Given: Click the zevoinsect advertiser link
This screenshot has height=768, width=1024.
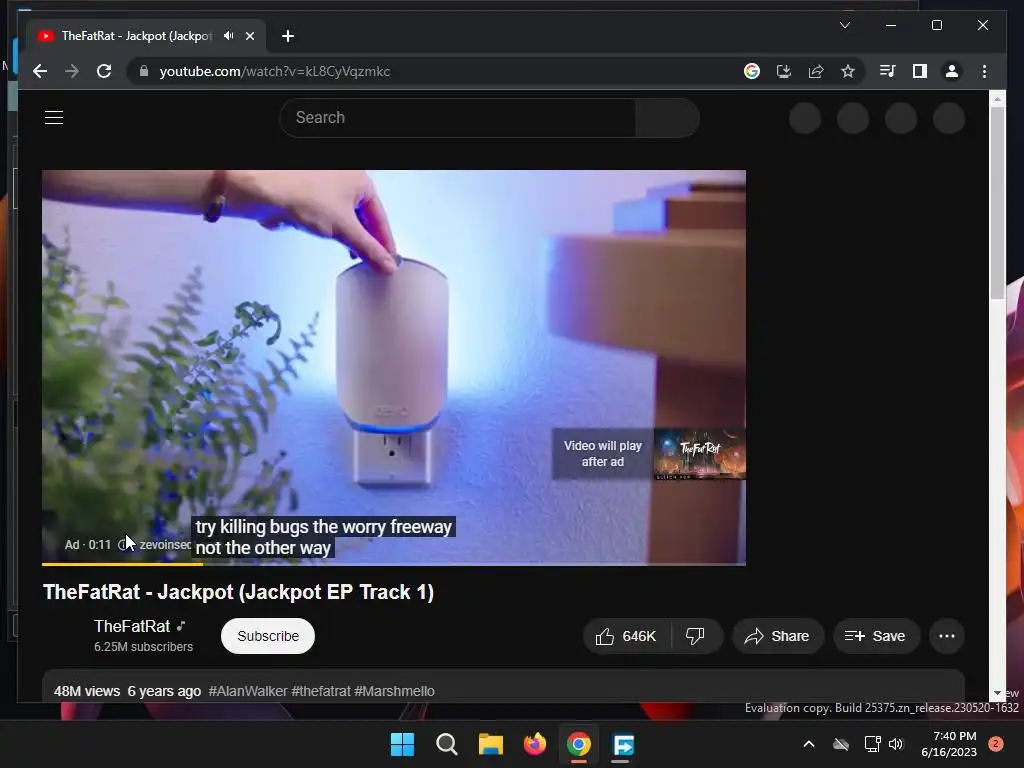Looking at the screenshot, I should pyautogui.click(x=165, y=545).
